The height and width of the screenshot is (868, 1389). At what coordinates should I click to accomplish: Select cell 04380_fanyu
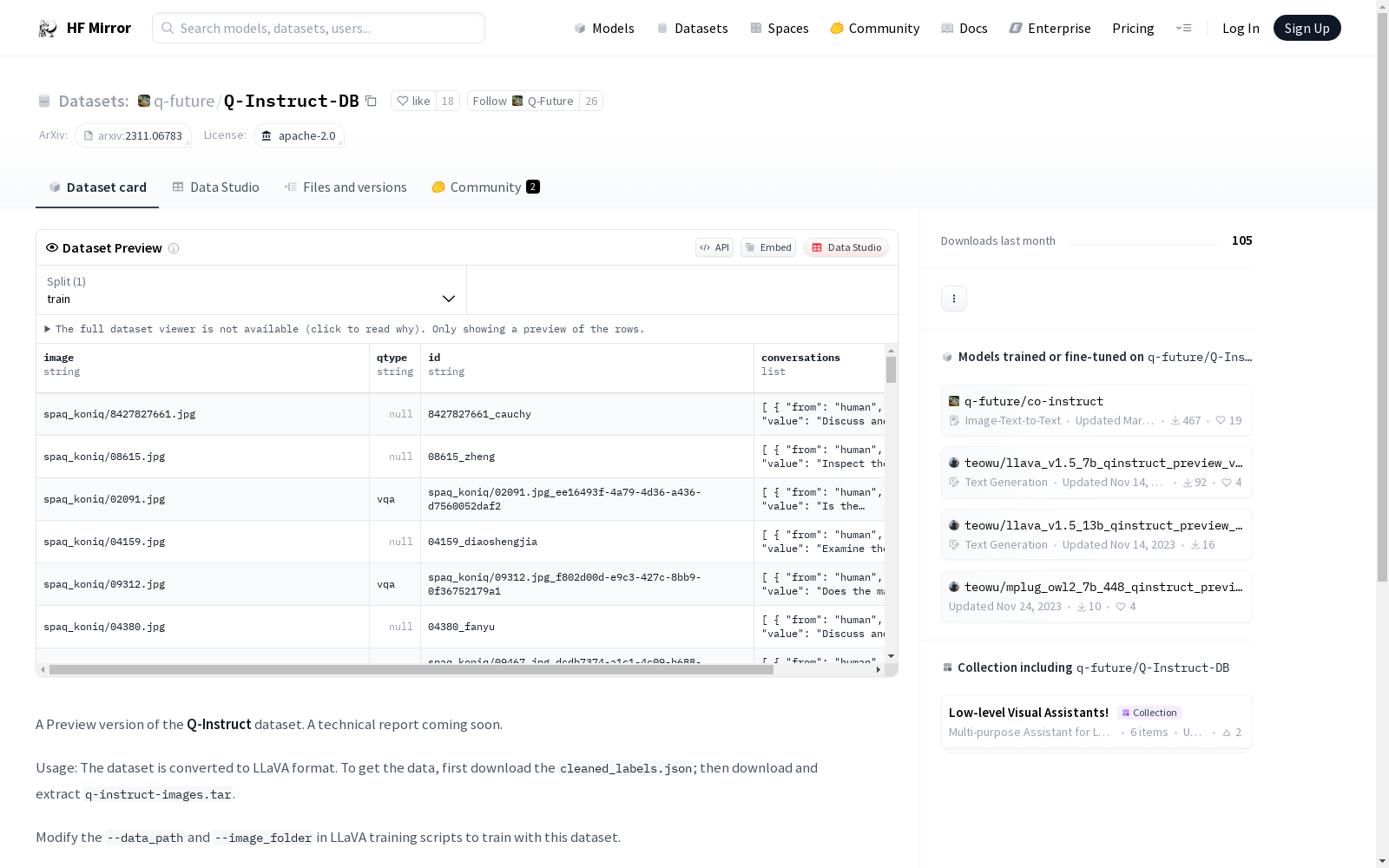pos(588,627)
